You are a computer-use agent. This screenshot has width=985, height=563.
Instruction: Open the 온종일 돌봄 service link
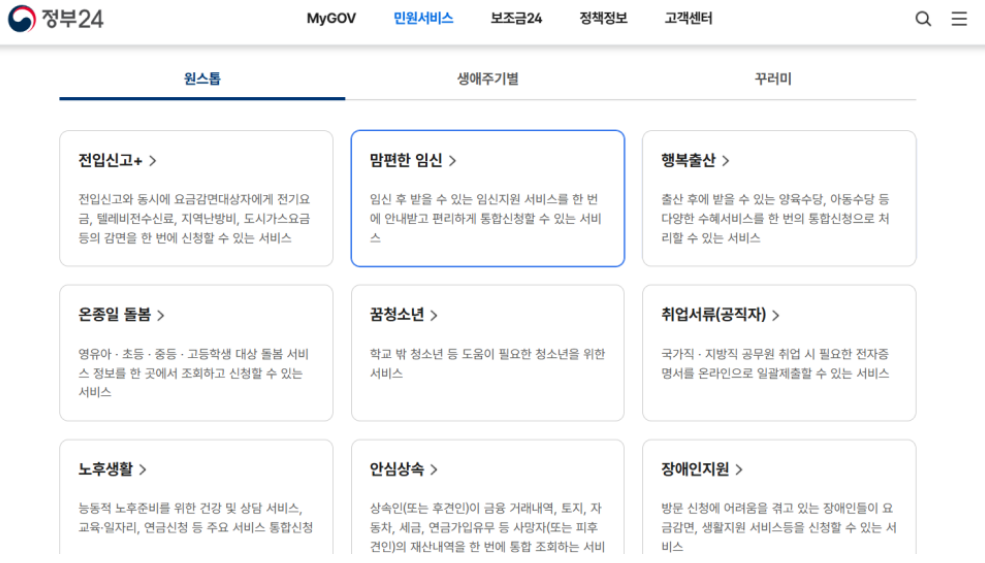pos(121,315)
